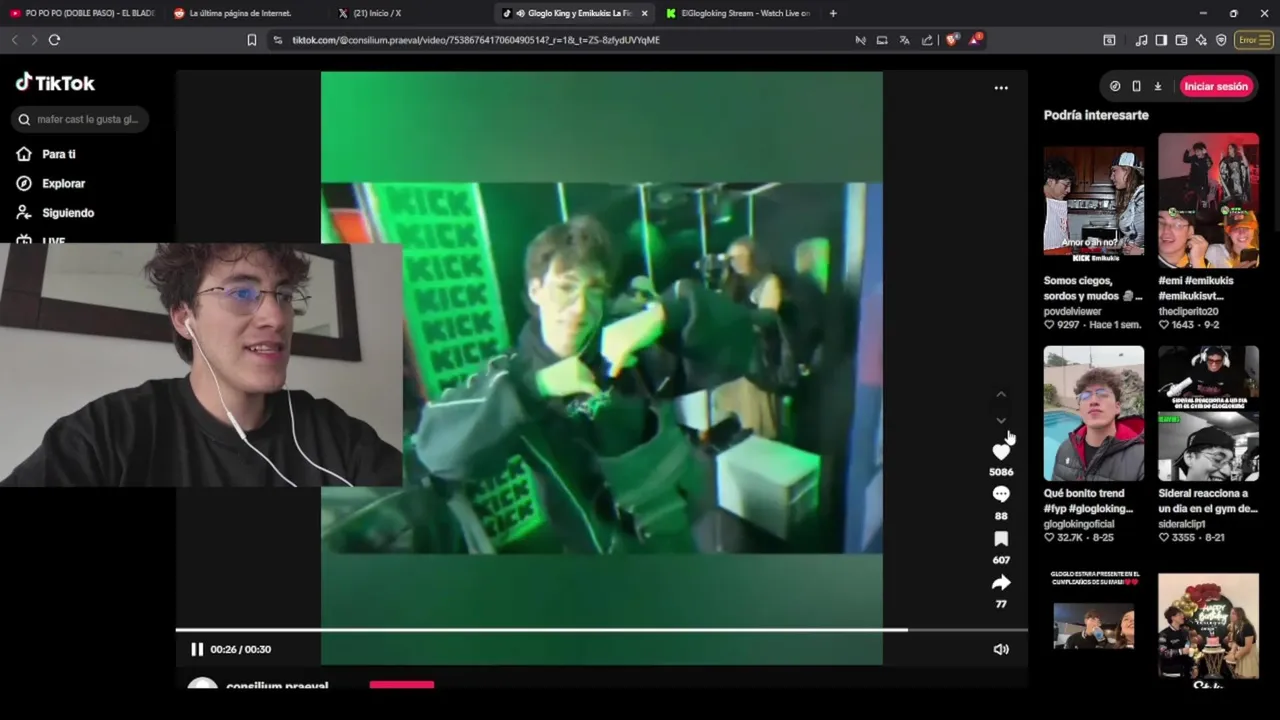This screenshot has height=720, width=1280.
Task: Open the VPN shield icon
Action: pos(1221,40)
